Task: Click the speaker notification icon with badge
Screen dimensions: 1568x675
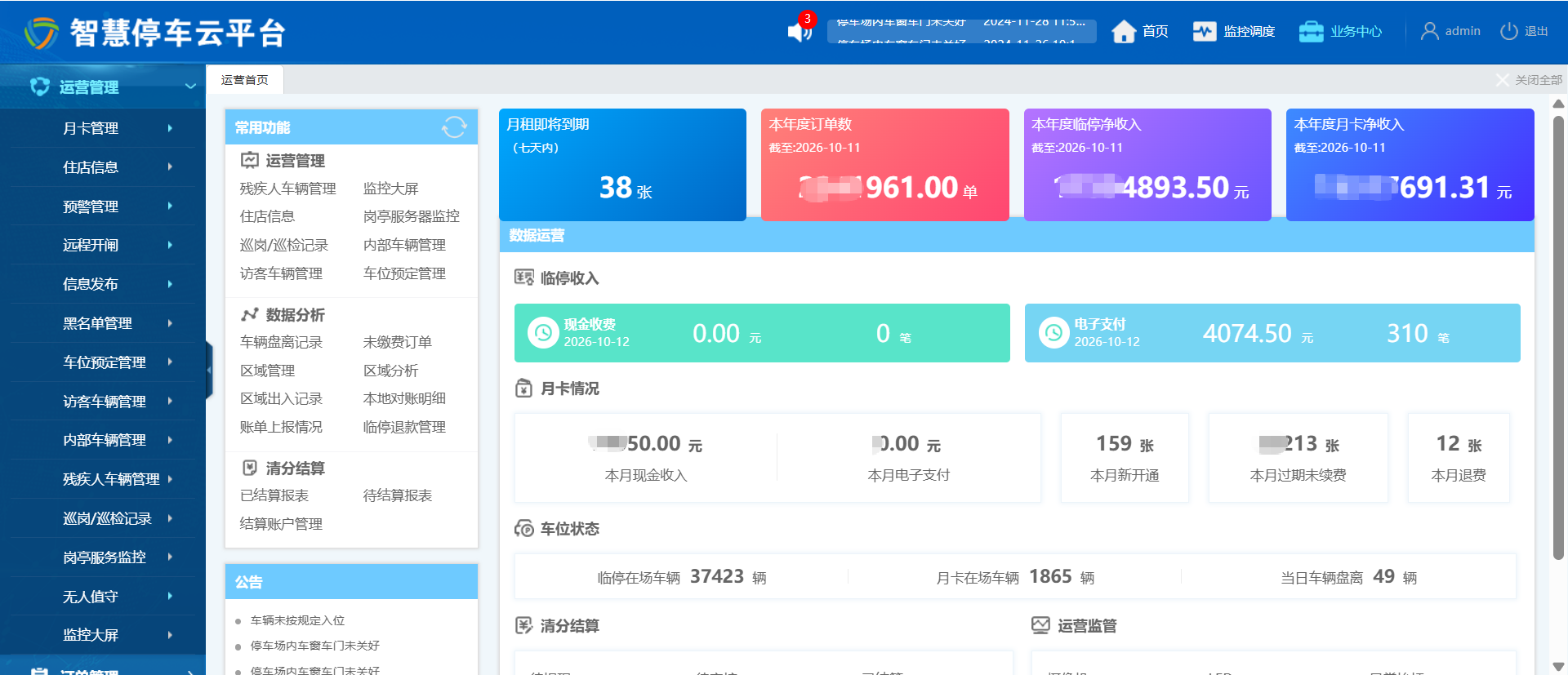Action: [x=800, y=29]
